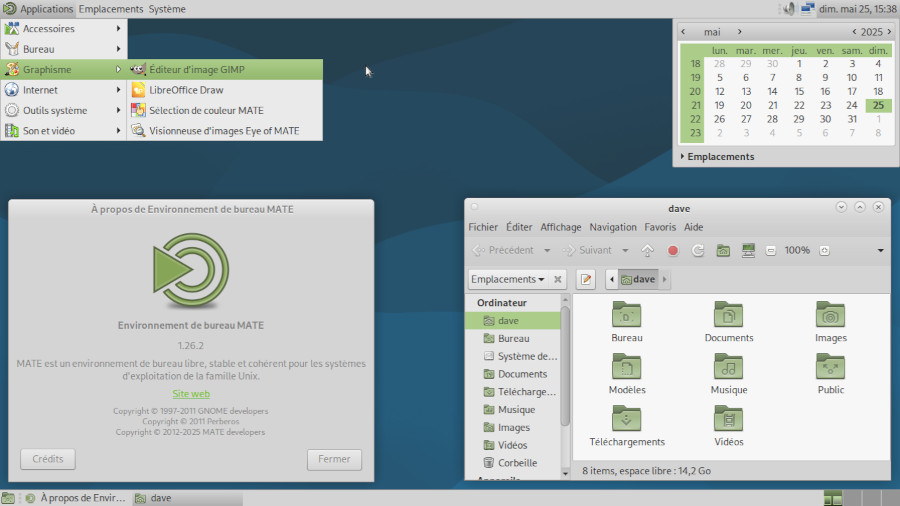This screenshot has height=506, width=900.
Task: Select the Documents folder icon
Action: pos(728,315)
